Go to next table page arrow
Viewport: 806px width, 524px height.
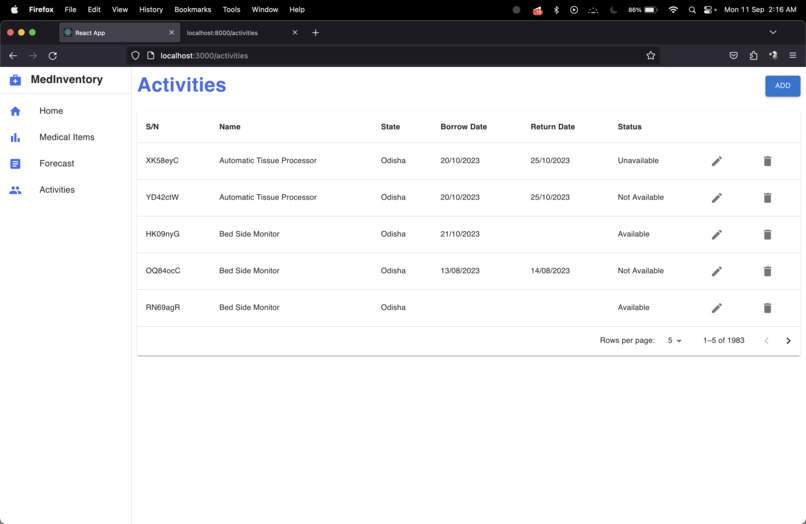pyautogui.click(x=788, y=340)
